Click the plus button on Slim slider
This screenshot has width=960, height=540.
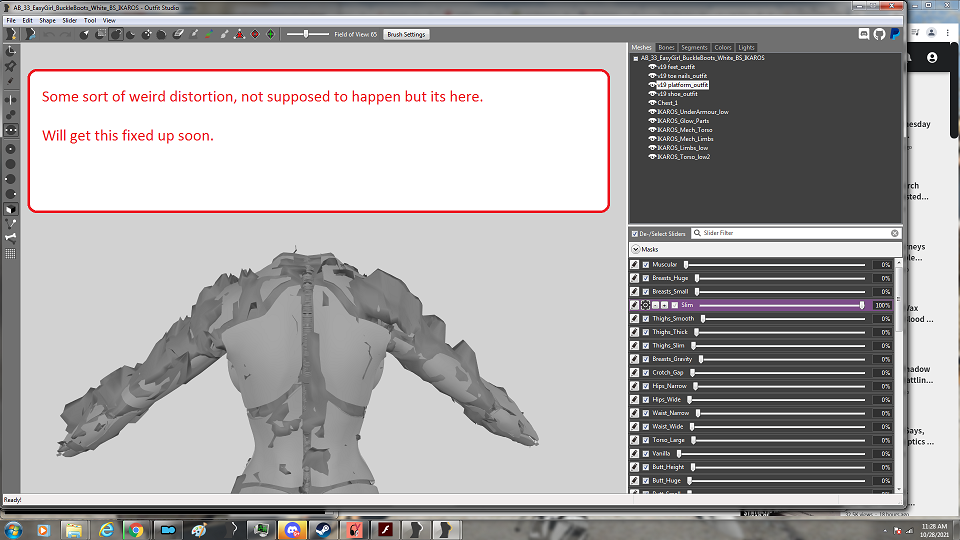click(x=664, y=305)
